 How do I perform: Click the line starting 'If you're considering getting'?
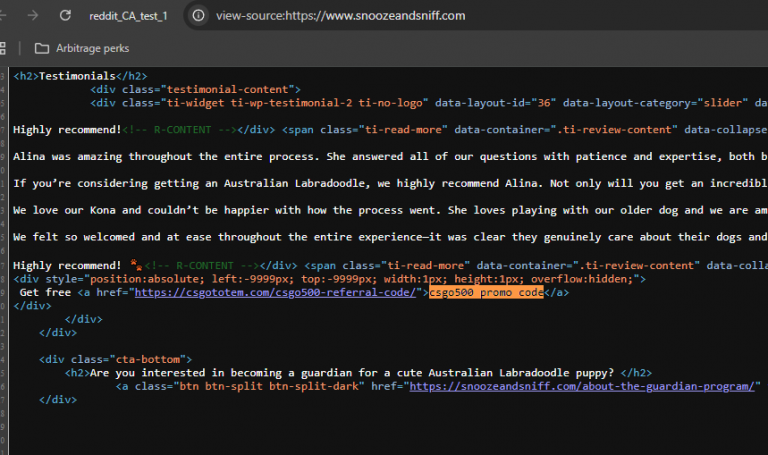pyautogui.click(x=390, y=184)
